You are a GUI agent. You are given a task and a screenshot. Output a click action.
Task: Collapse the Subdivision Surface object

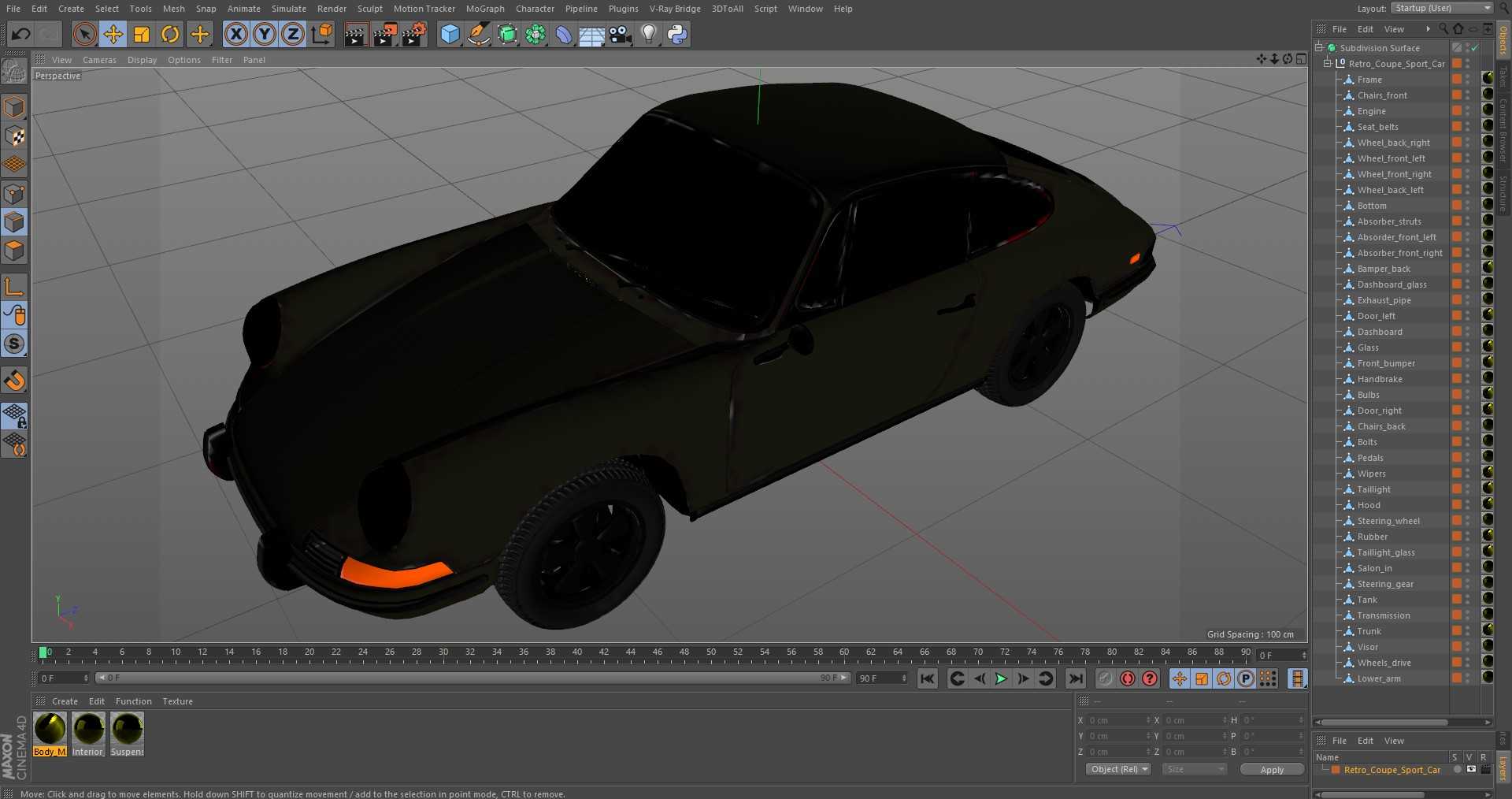[x=1319, y=47]
